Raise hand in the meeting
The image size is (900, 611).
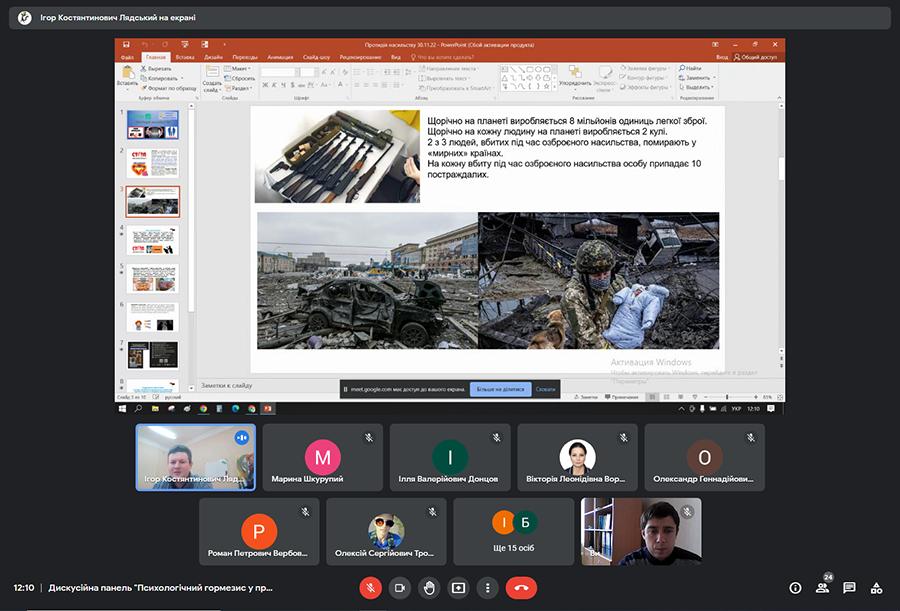(429, 588)
